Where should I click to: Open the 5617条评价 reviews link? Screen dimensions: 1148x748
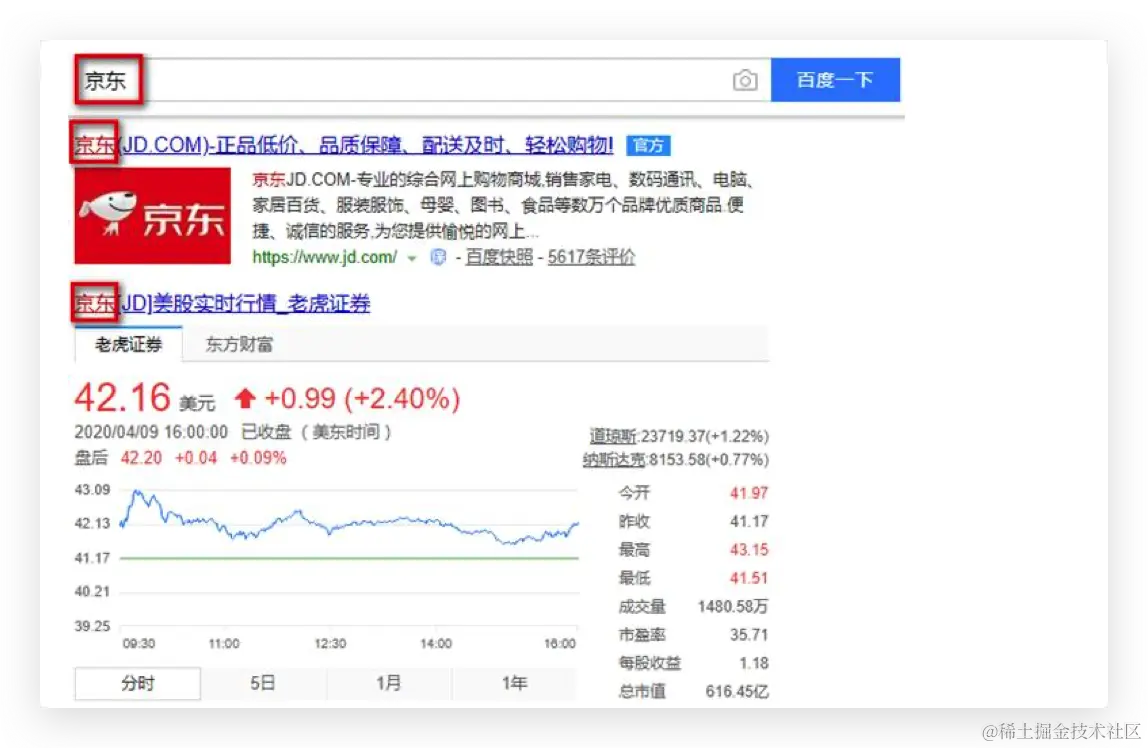coord(591,257)
